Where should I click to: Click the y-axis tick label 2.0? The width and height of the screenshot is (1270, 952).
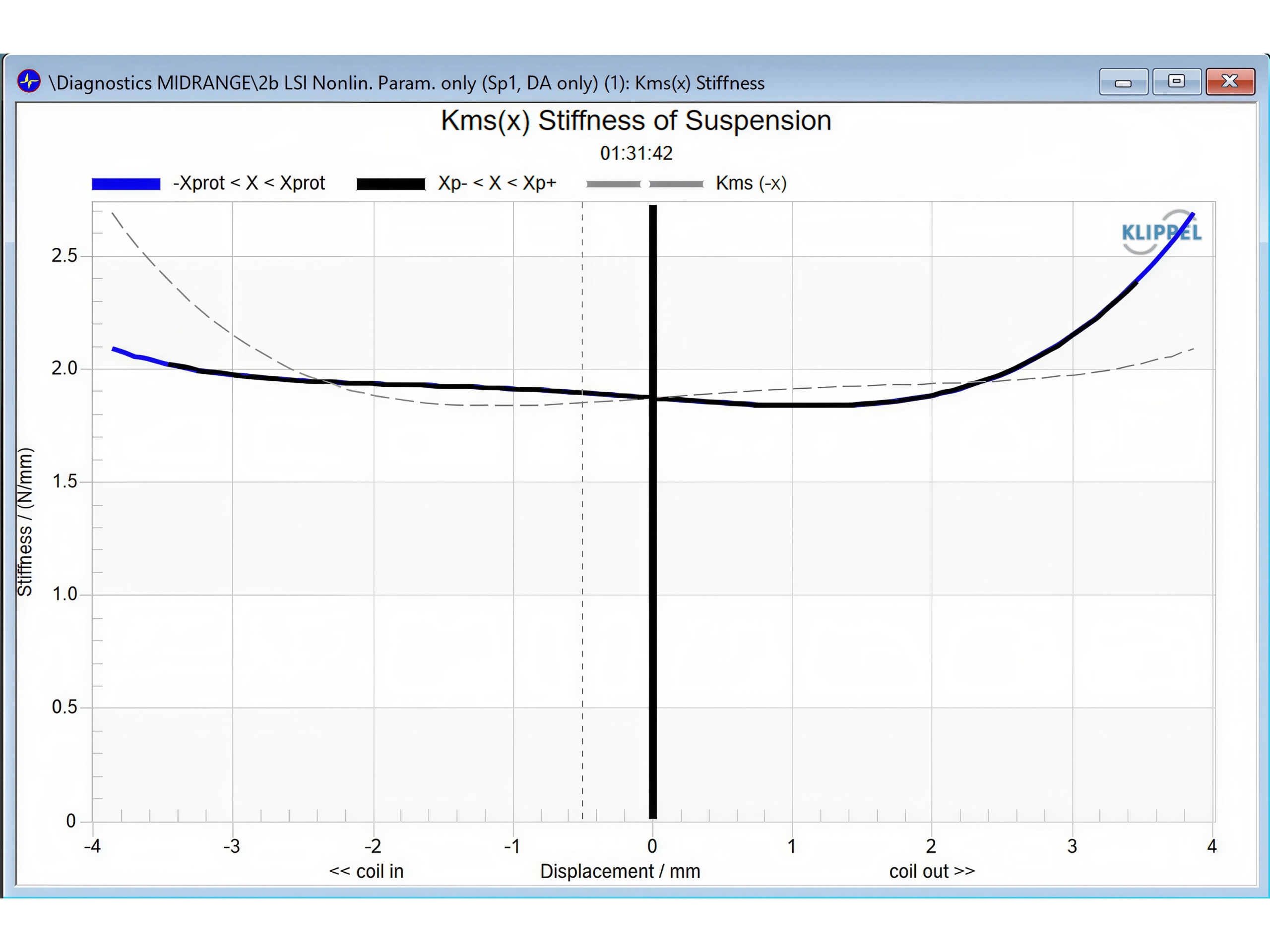(64, 368)
